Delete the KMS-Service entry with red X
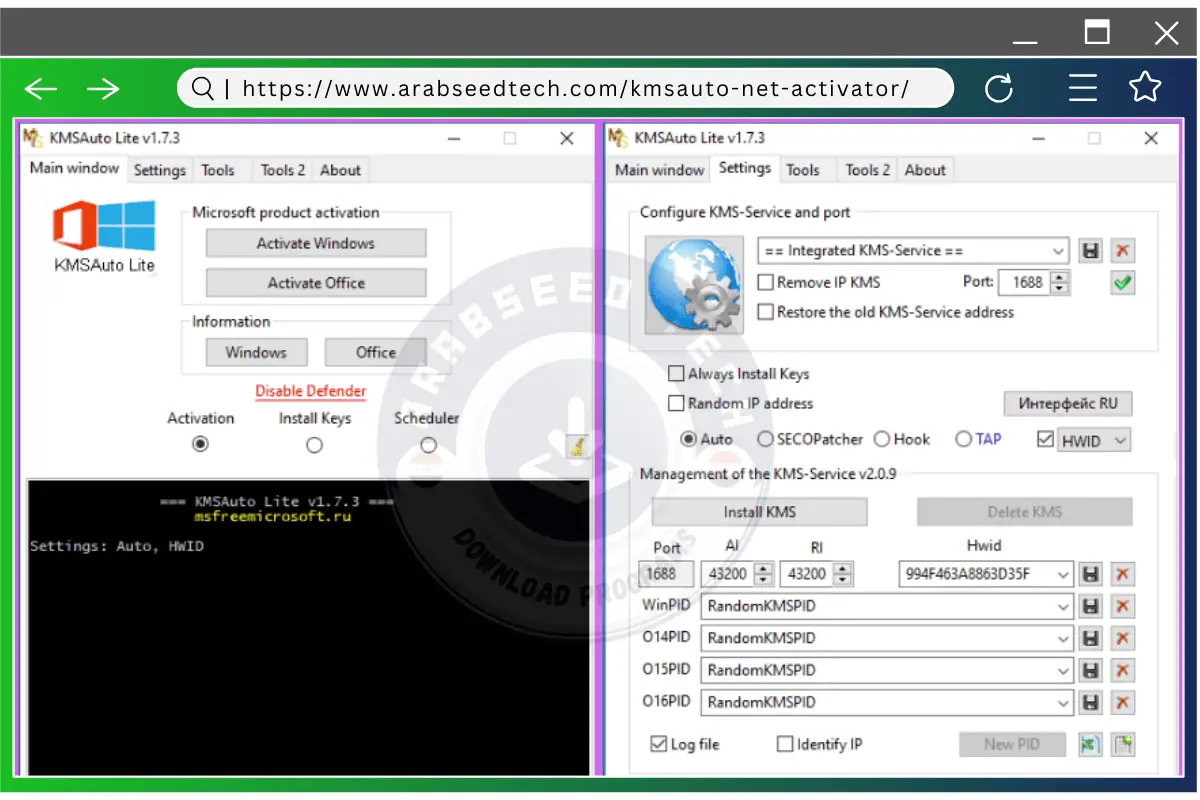 tap(1123, 250)
